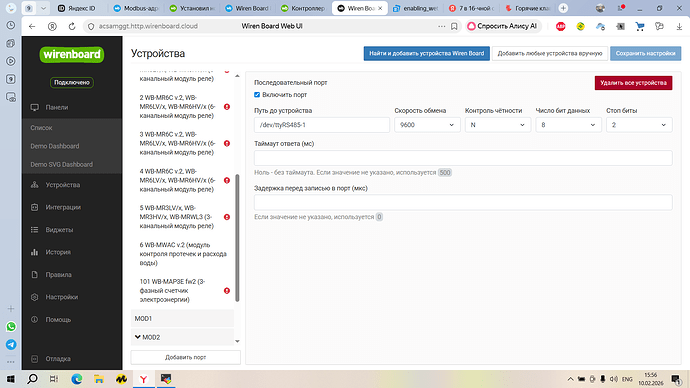Open the Demo SVG Dashboard menu item
This screenshot has height=388, width=690.
click(x=62, y=165)
